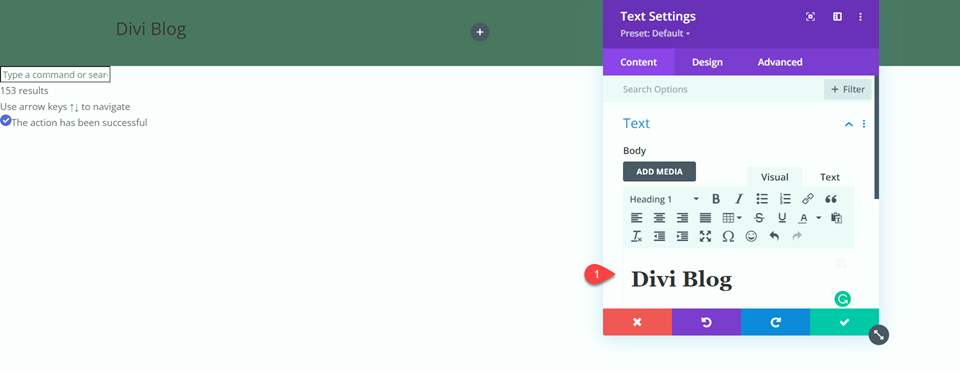Open the Text section options menu
The width and height of the screenshot is (960, 372).
(864, 124)
